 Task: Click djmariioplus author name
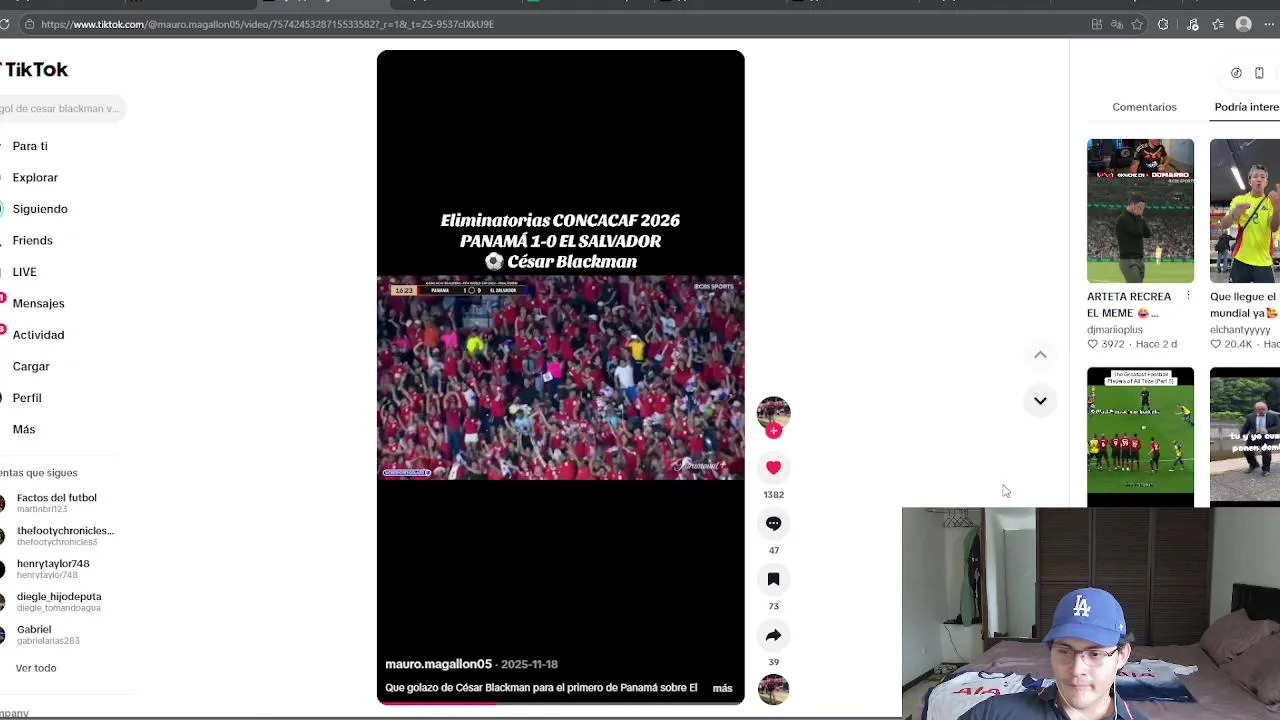(x=1115, y=329)
